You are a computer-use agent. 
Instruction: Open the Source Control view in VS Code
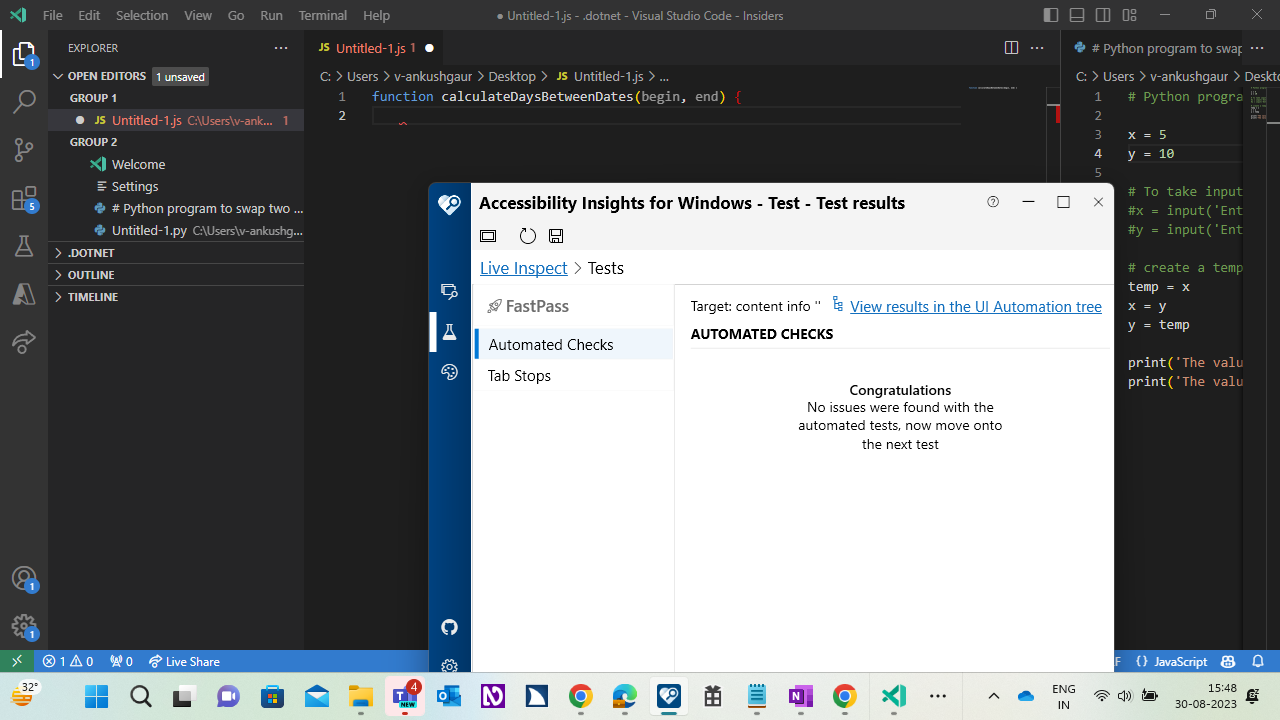click(24, 149)
